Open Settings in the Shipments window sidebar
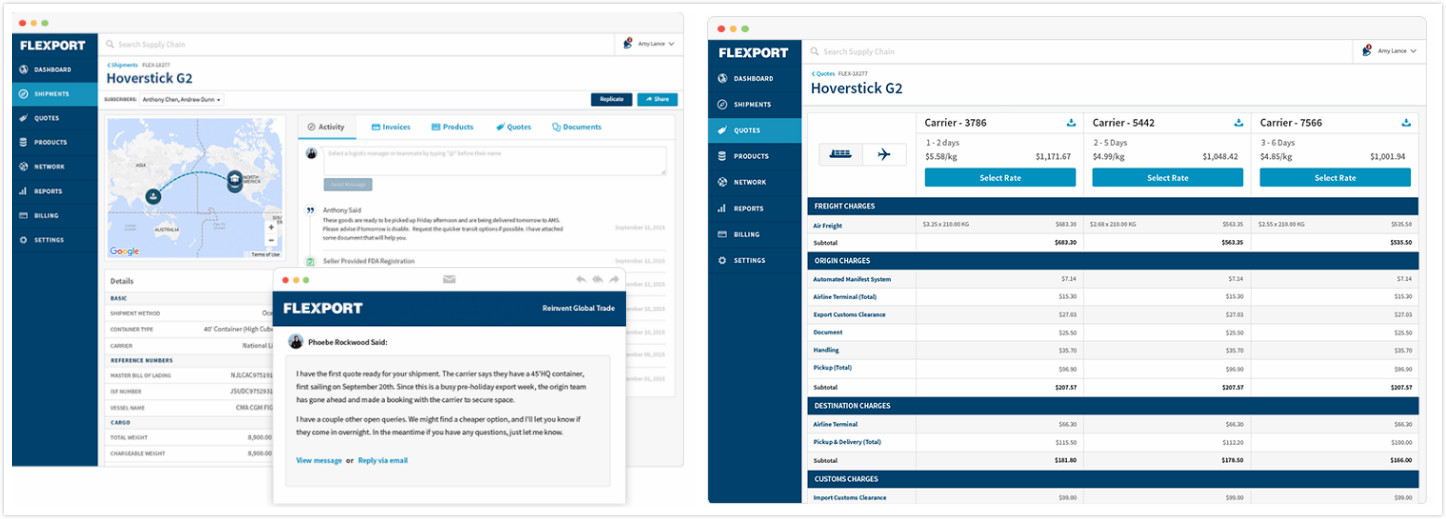The width and height of the screenshot is (1446, 519). click(55, 240)
